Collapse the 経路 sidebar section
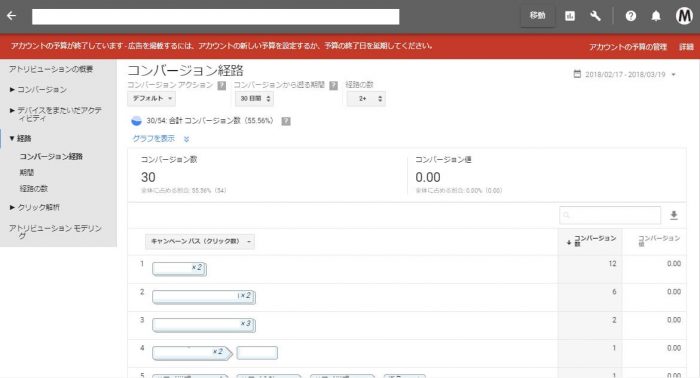This screenshot has width=700, height=378. point(21,138)
